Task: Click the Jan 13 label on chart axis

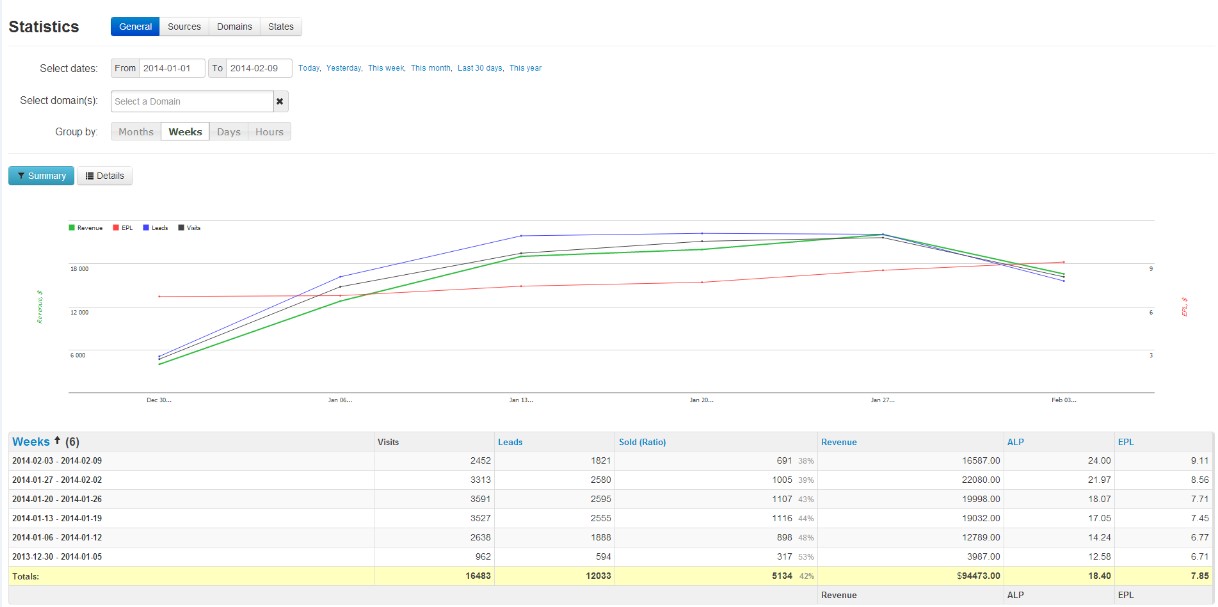Action: 521,399
